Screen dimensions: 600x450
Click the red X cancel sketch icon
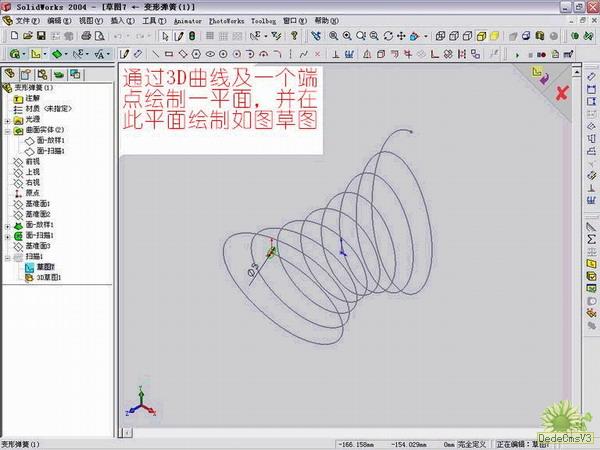[562, 93]
